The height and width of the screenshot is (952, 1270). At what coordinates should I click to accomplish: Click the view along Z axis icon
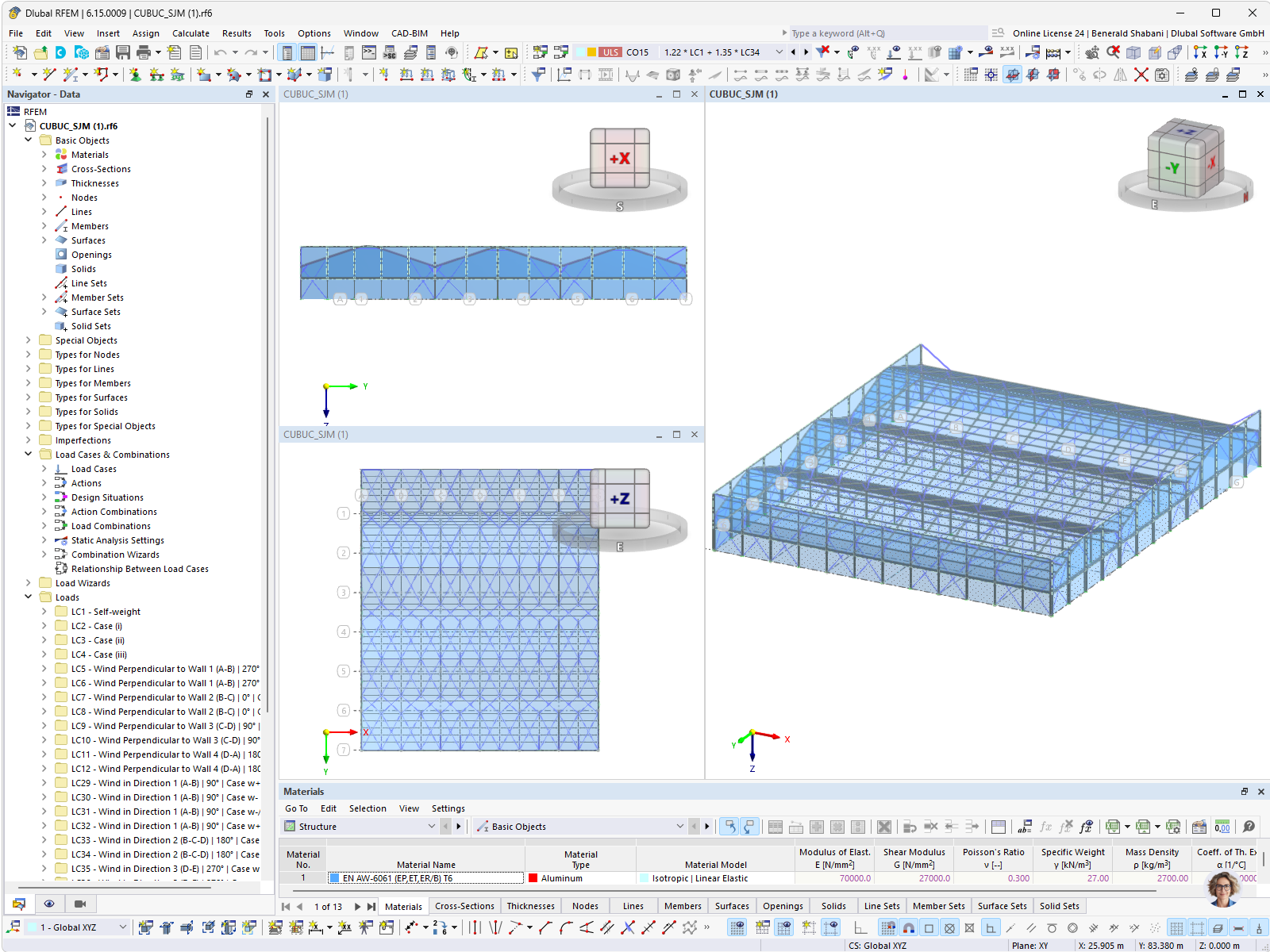1241,52
